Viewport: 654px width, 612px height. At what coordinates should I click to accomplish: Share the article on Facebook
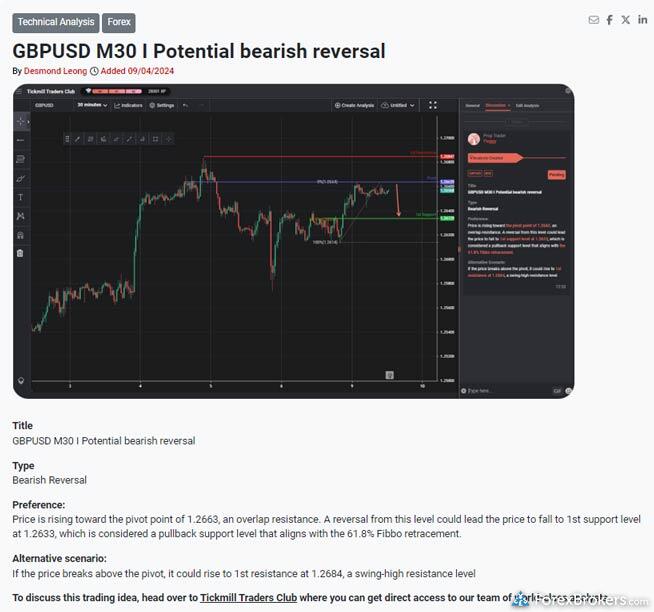click(x=610, y=20)
